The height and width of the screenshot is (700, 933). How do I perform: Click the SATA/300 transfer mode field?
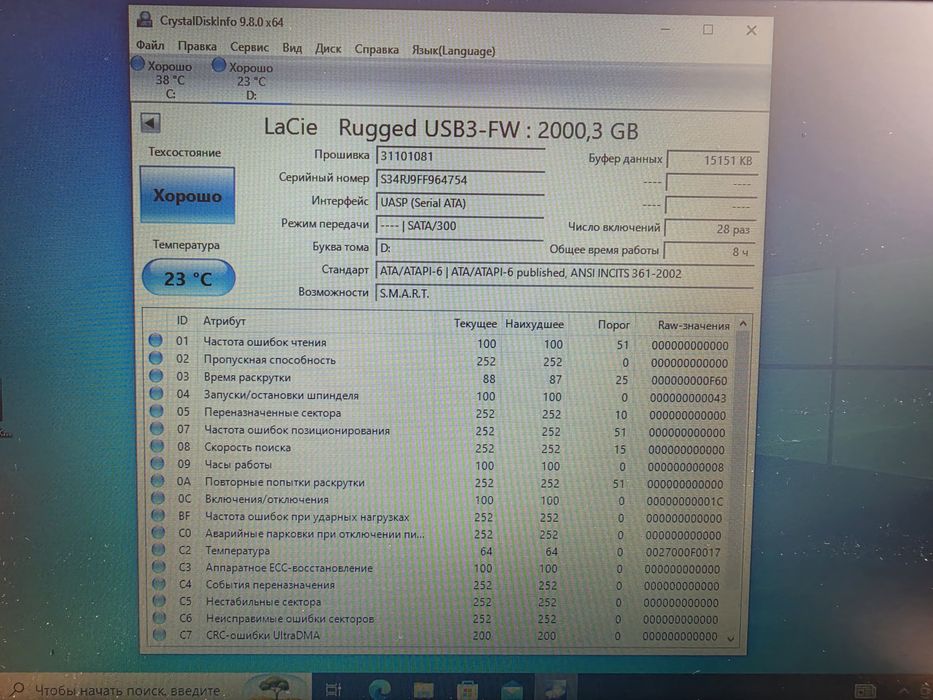coord(460,226)
